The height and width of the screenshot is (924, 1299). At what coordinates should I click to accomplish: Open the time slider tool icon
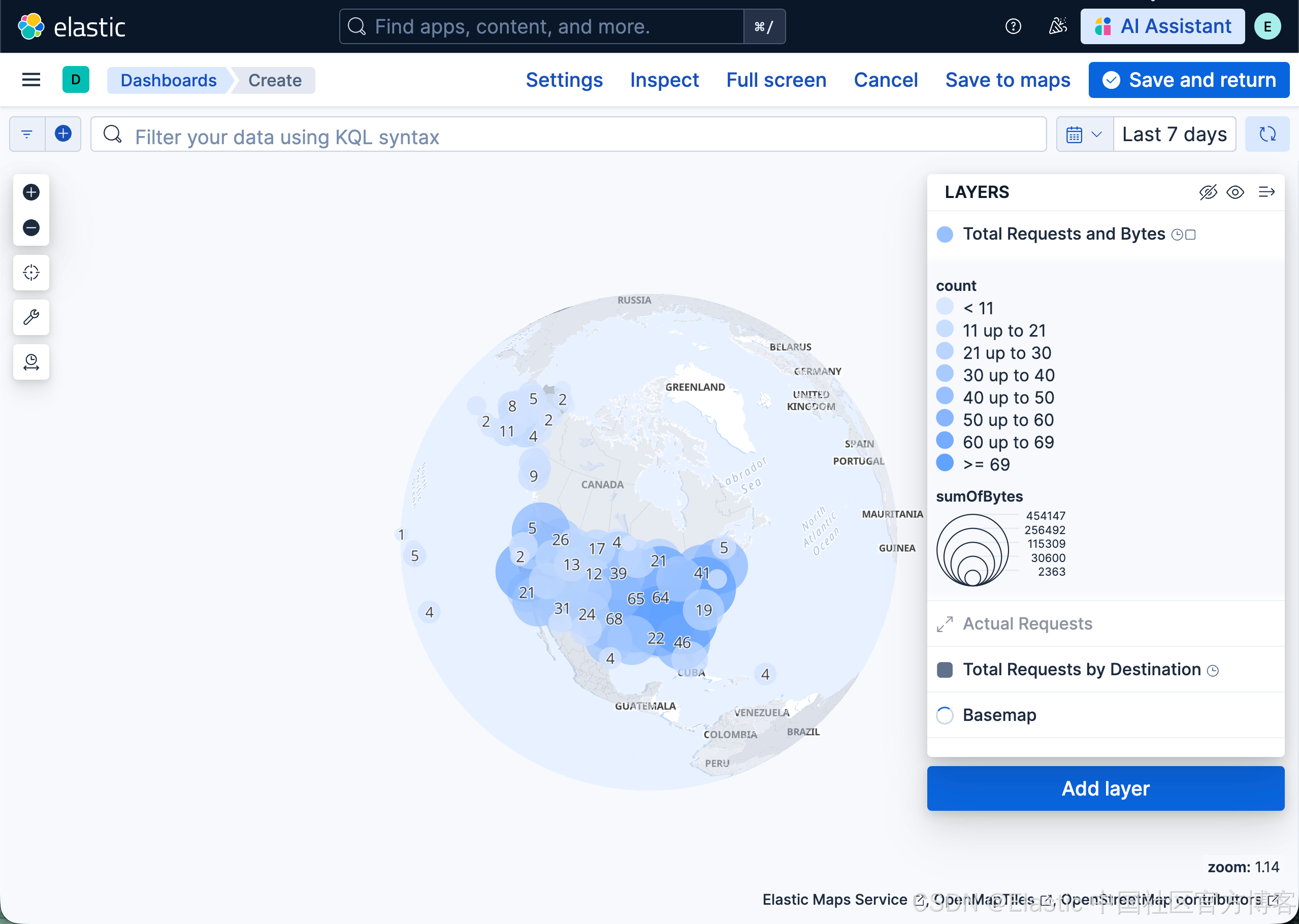point(31,362)
